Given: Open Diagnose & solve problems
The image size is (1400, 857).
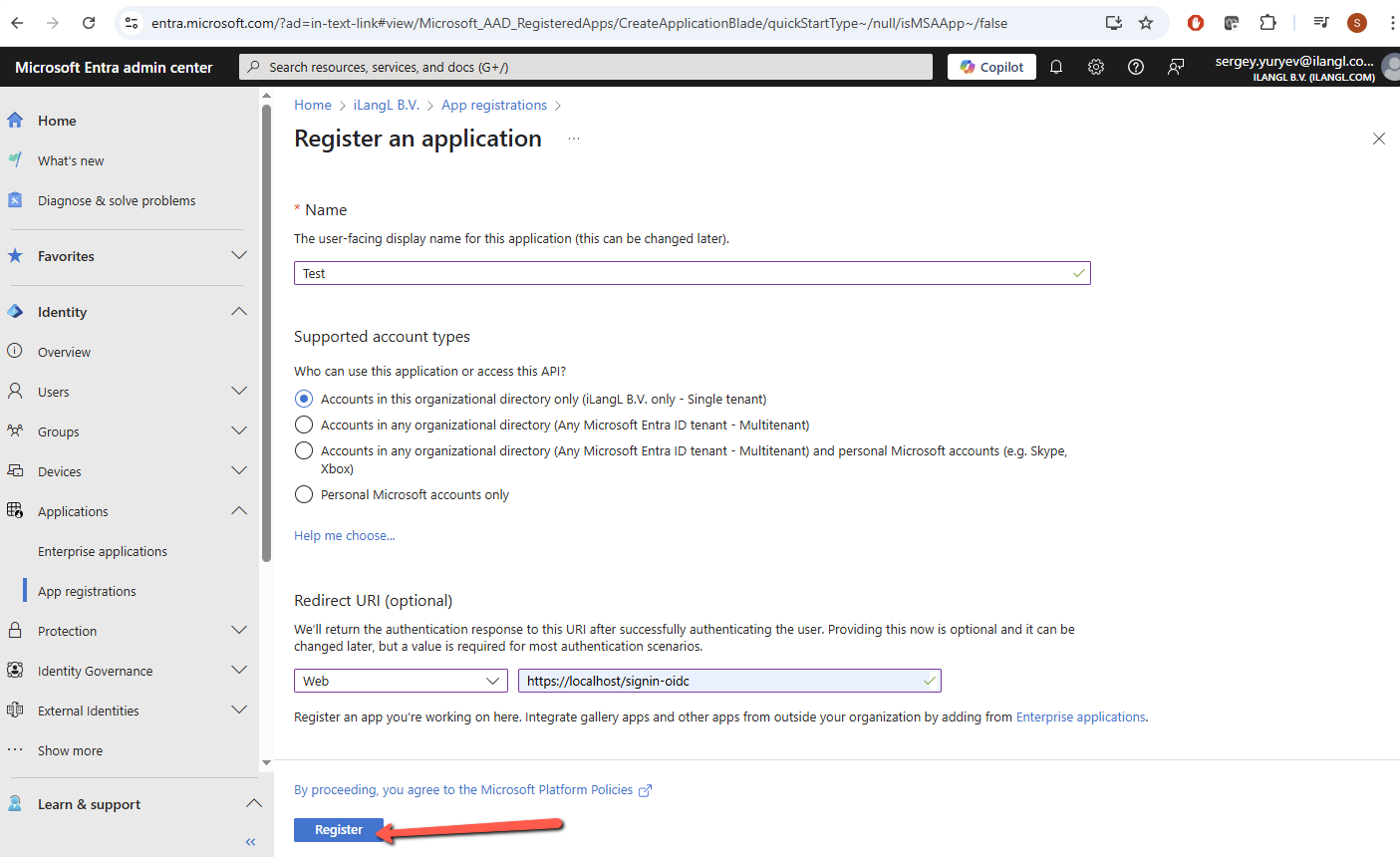Looking at the screenshot, I should pos(117,200).
